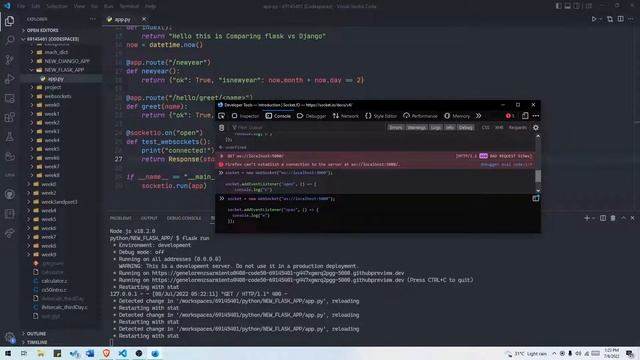Open the Remote Explorer view
640x360 pixels.
coord(9,98)
